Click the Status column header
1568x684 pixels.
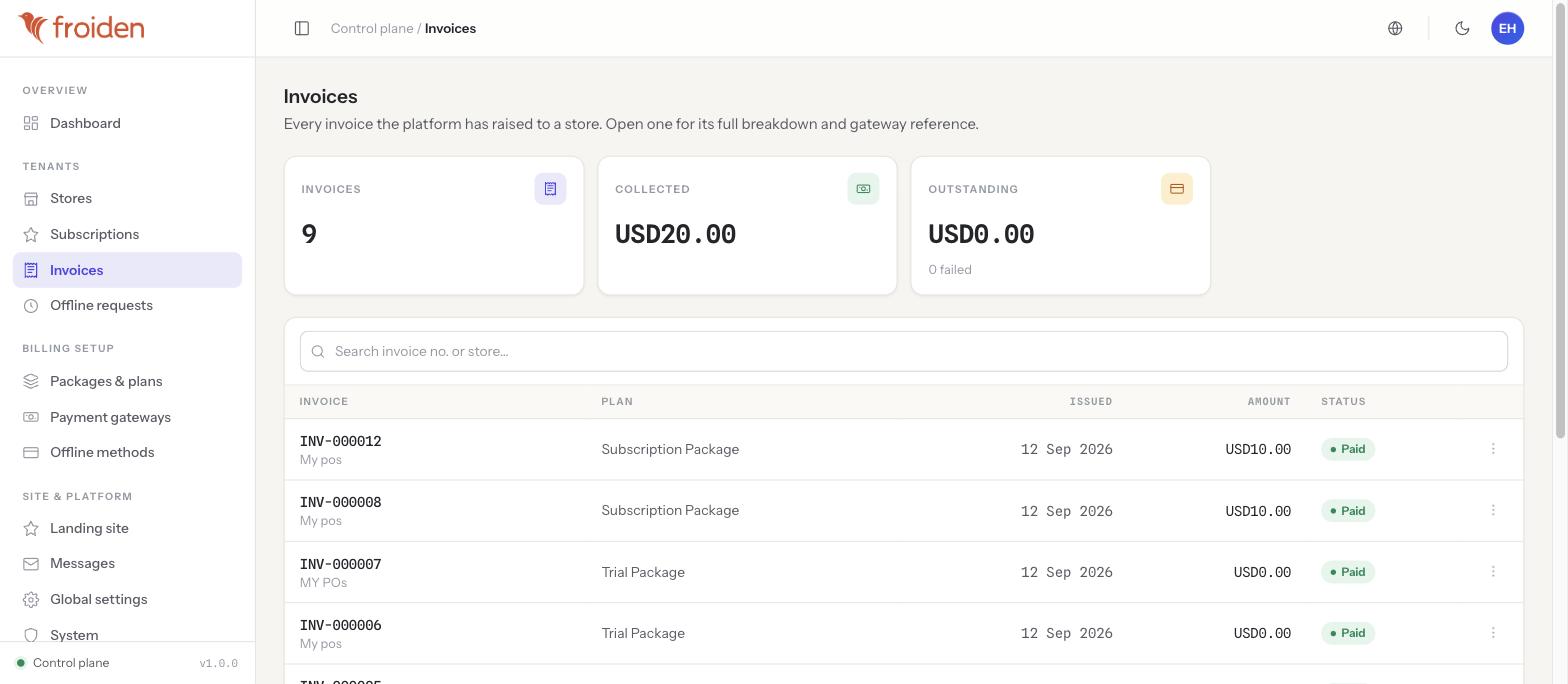coord(1343,401)
